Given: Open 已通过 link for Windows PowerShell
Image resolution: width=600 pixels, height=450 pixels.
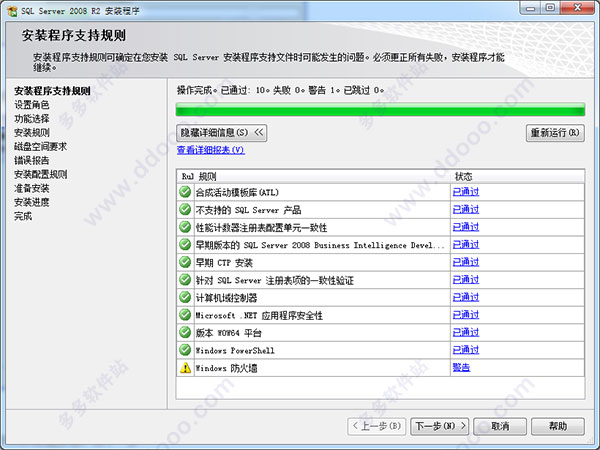Looking at the screenshot, I should [466, 350].
